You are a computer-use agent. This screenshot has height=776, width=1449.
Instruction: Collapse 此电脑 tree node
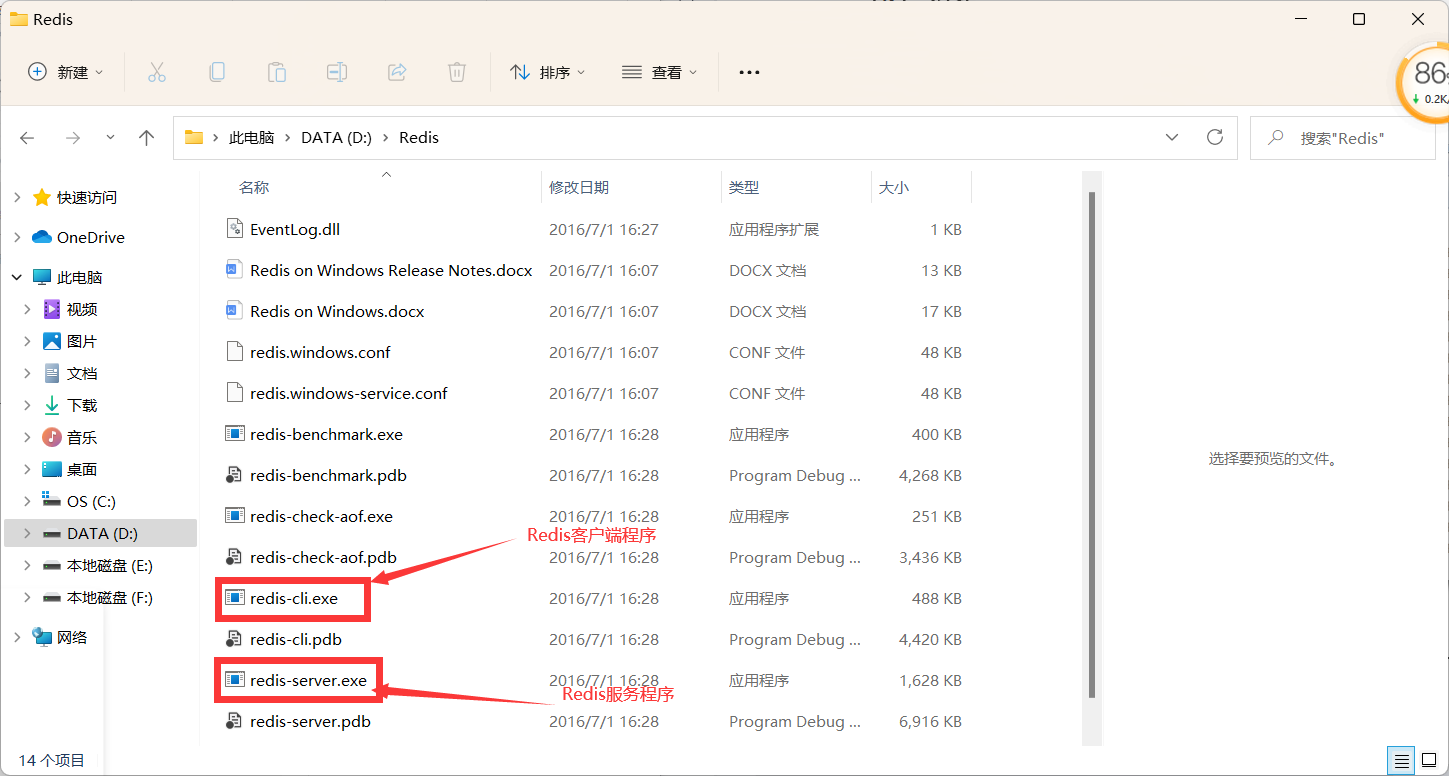pyautogui.click(x=16, y=278)
